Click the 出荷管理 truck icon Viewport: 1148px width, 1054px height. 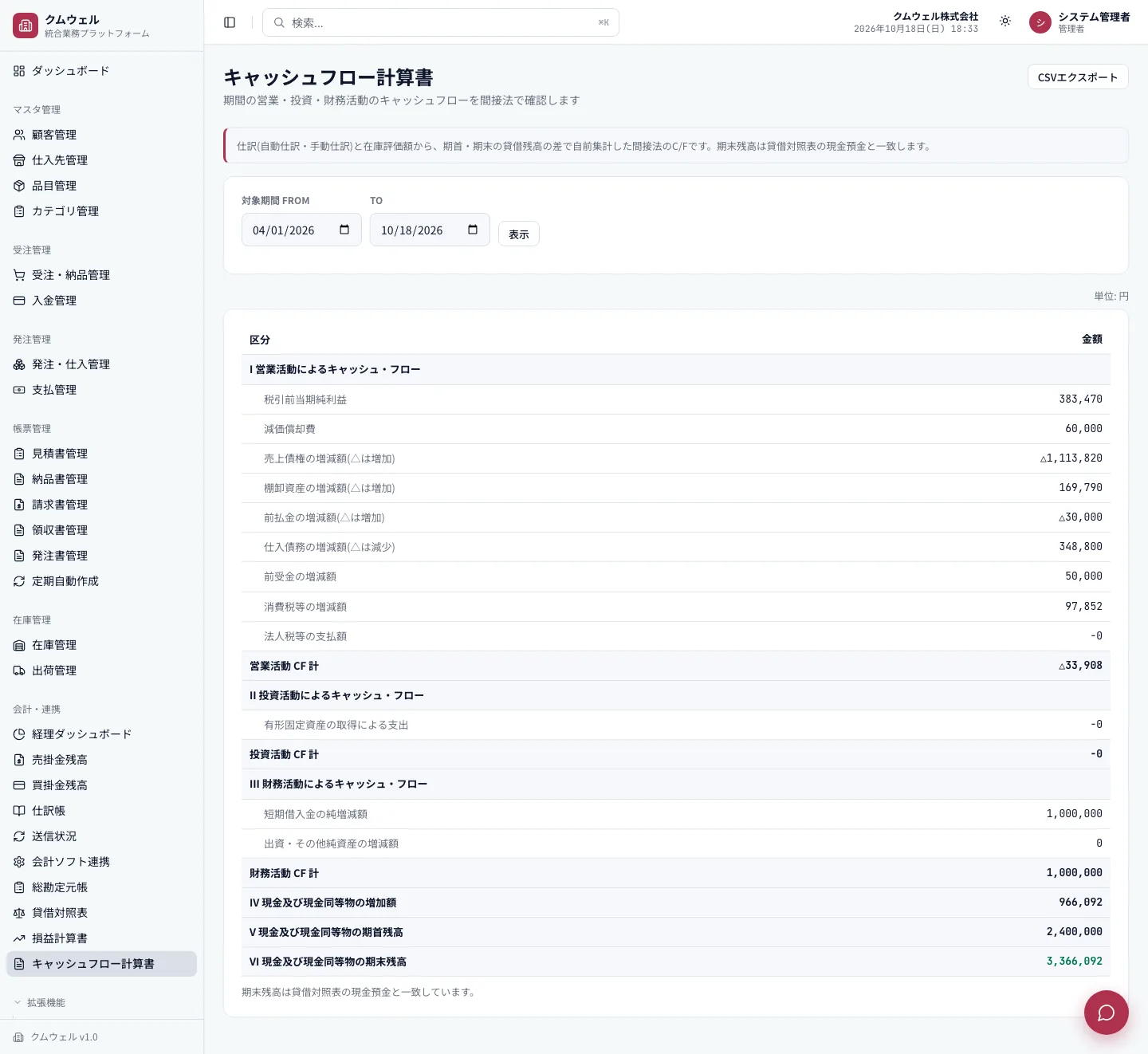click(x=19, y=671)
